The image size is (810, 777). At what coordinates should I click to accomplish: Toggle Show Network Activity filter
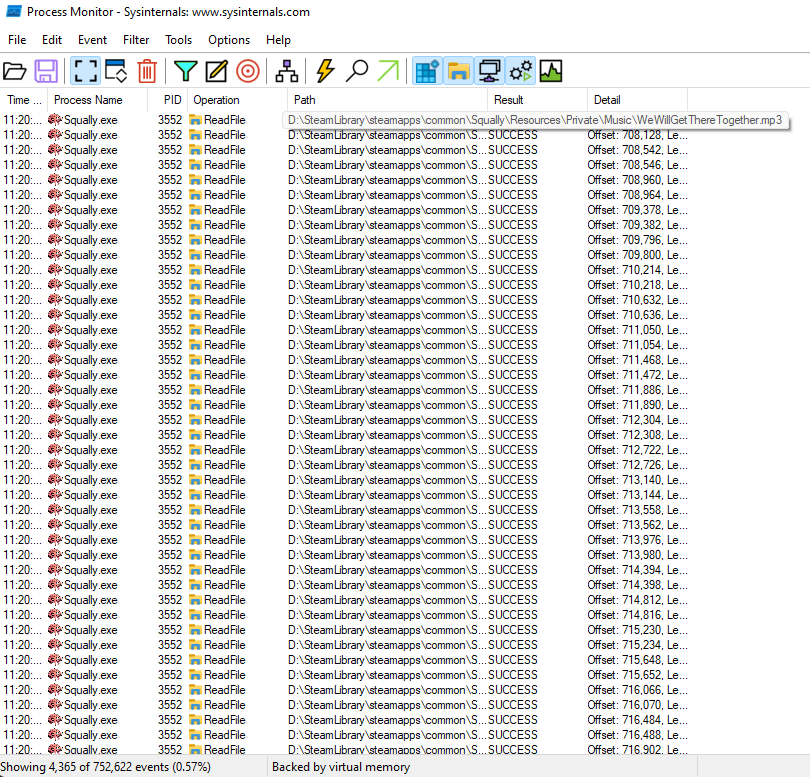[x=489, y=71]
